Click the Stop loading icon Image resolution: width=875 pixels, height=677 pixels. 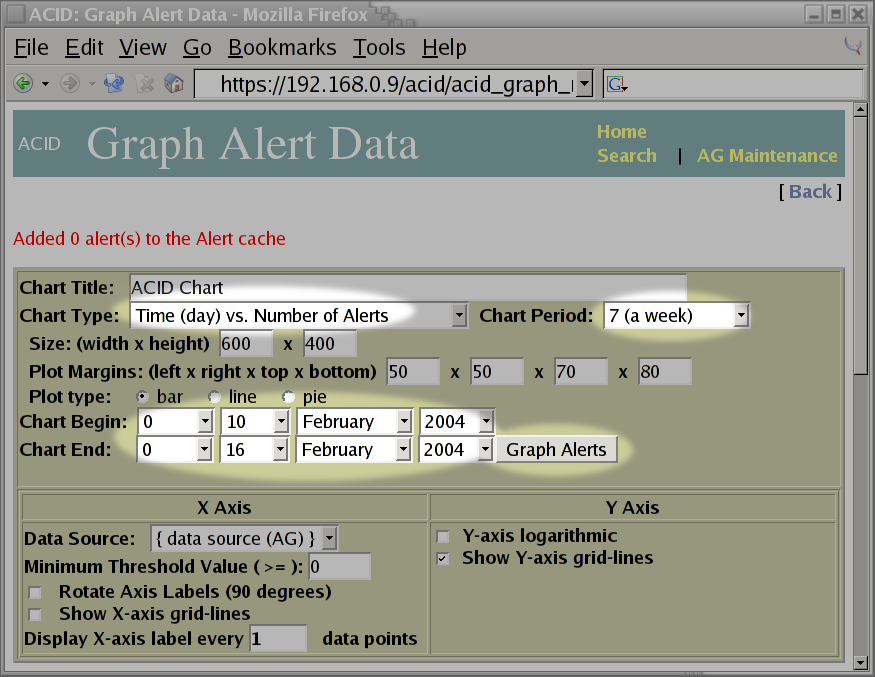click(145, 84)
